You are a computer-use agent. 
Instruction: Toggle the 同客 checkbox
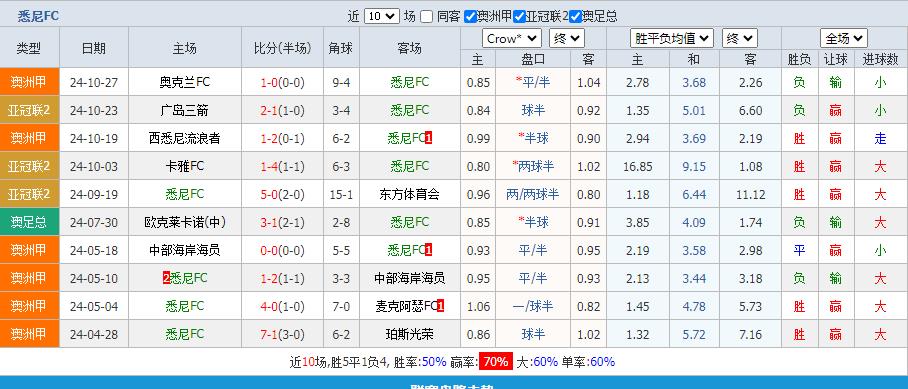coord(426,16)
